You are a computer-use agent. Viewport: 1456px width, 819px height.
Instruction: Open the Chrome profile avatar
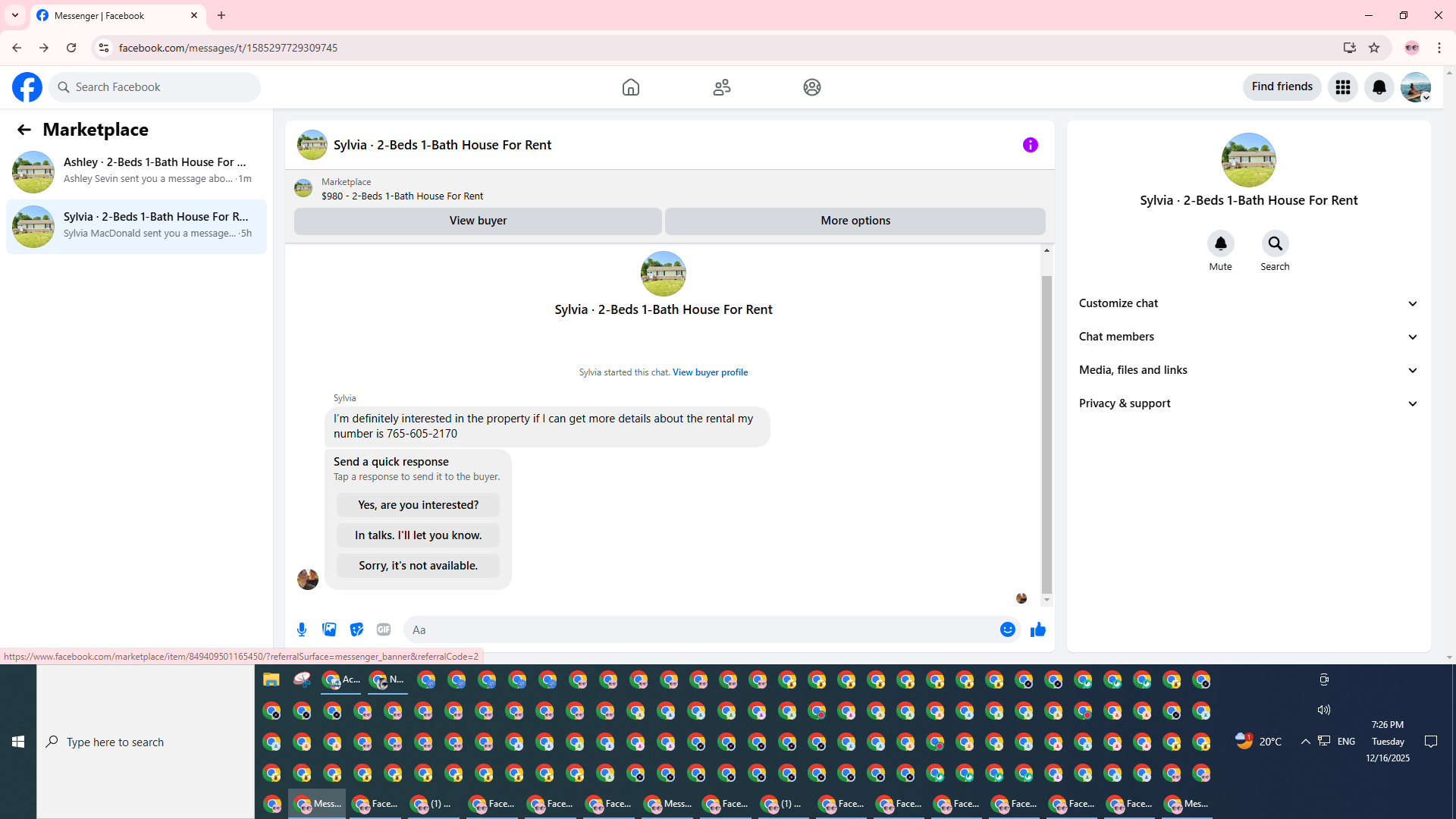1412,48
